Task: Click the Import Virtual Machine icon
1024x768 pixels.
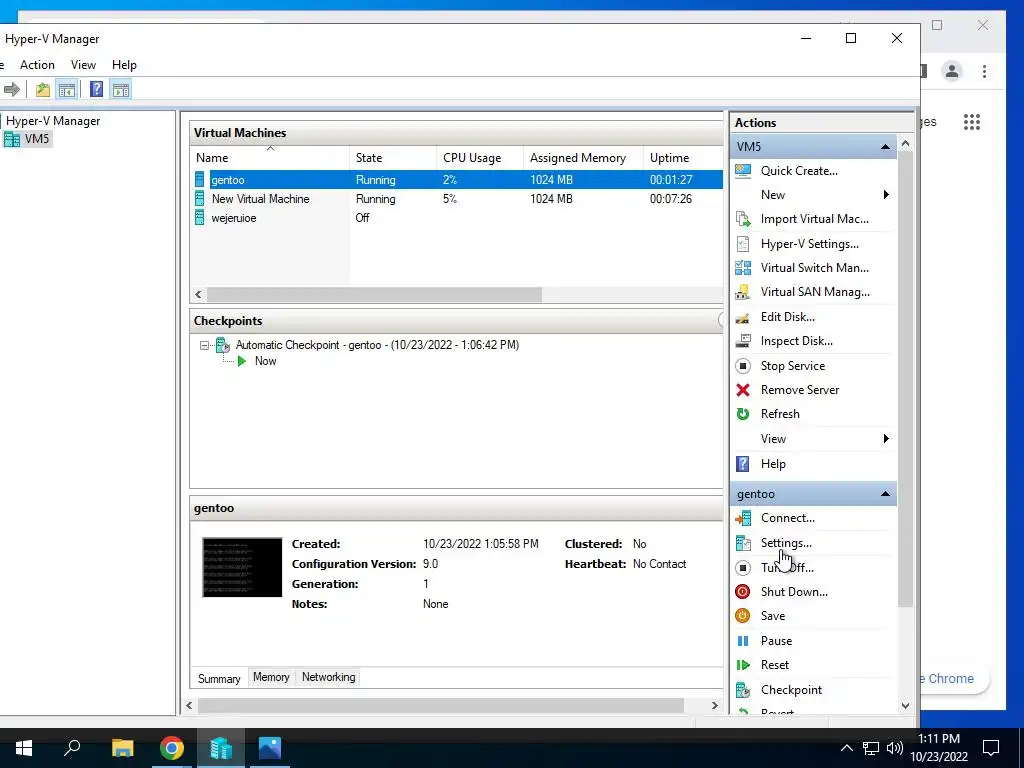Action: pyautogui.click(x=743, y=219)
